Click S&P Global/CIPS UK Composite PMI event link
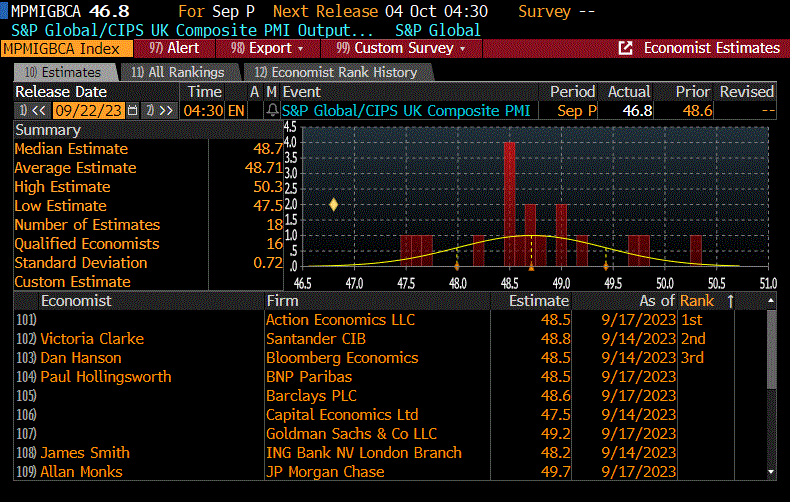790x502 pixels. pos(406,110)
